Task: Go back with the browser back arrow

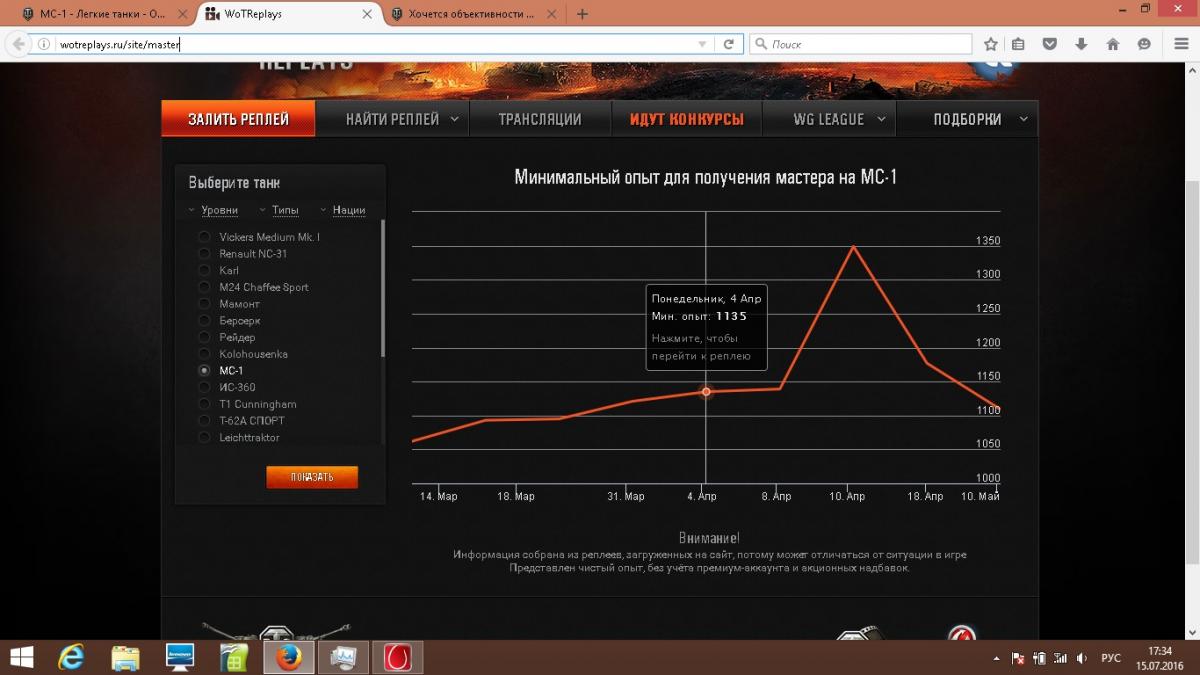Action: pyautogui.click(x=19, y=44)
